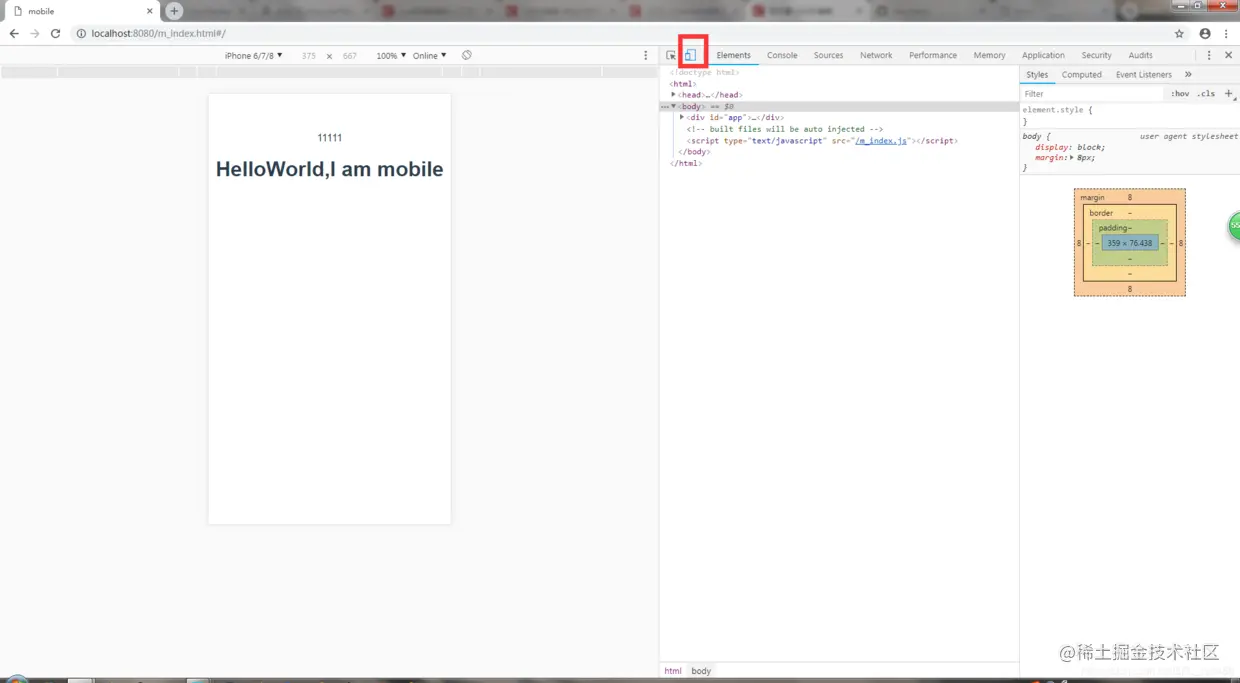Screen dimensions: 1240x683
Task: Click the 'display: block;' declaration
Action: [x=1070, y=147]
